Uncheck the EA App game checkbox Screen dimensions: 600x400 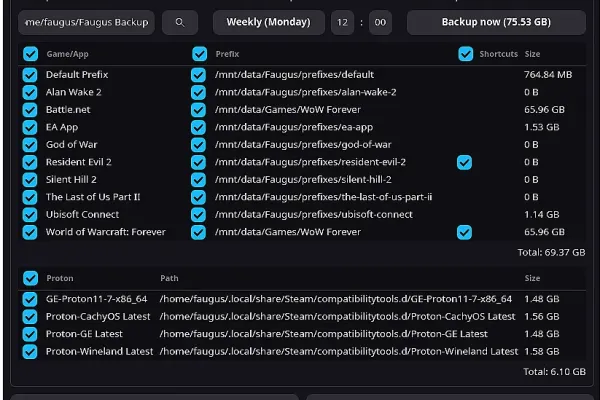(30, 127)
